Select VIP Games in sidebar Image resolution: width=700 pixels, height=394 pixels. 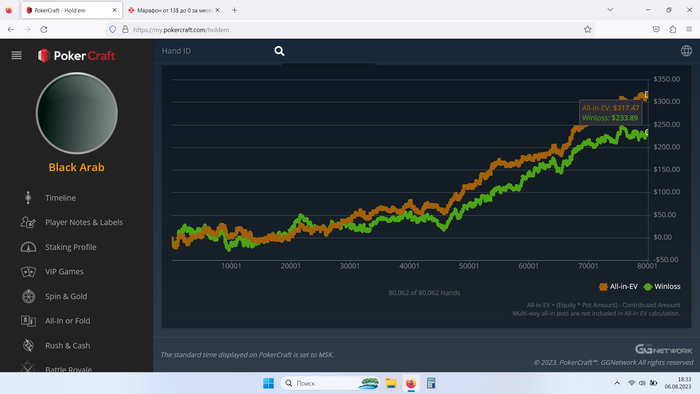64,271
